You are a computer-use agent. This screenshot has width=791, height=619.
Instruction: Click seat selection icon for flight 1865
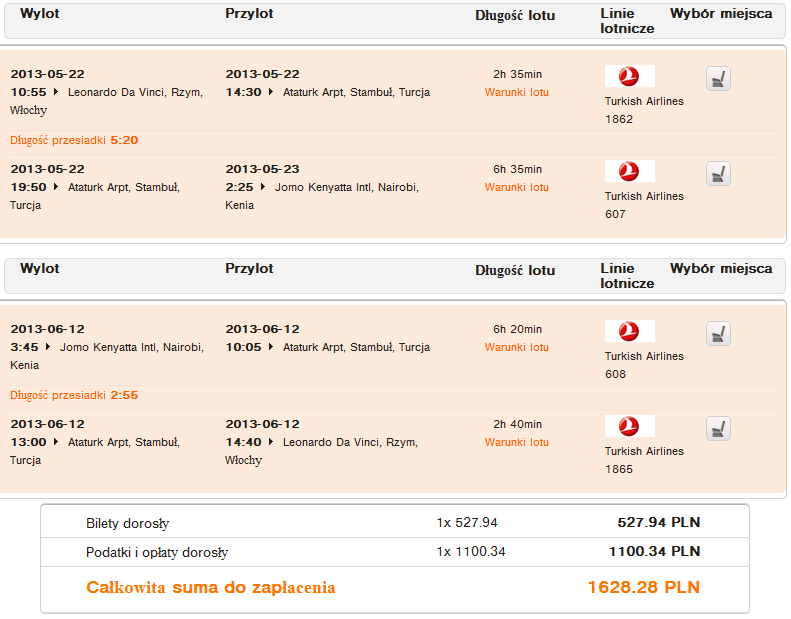click(718, 429)
